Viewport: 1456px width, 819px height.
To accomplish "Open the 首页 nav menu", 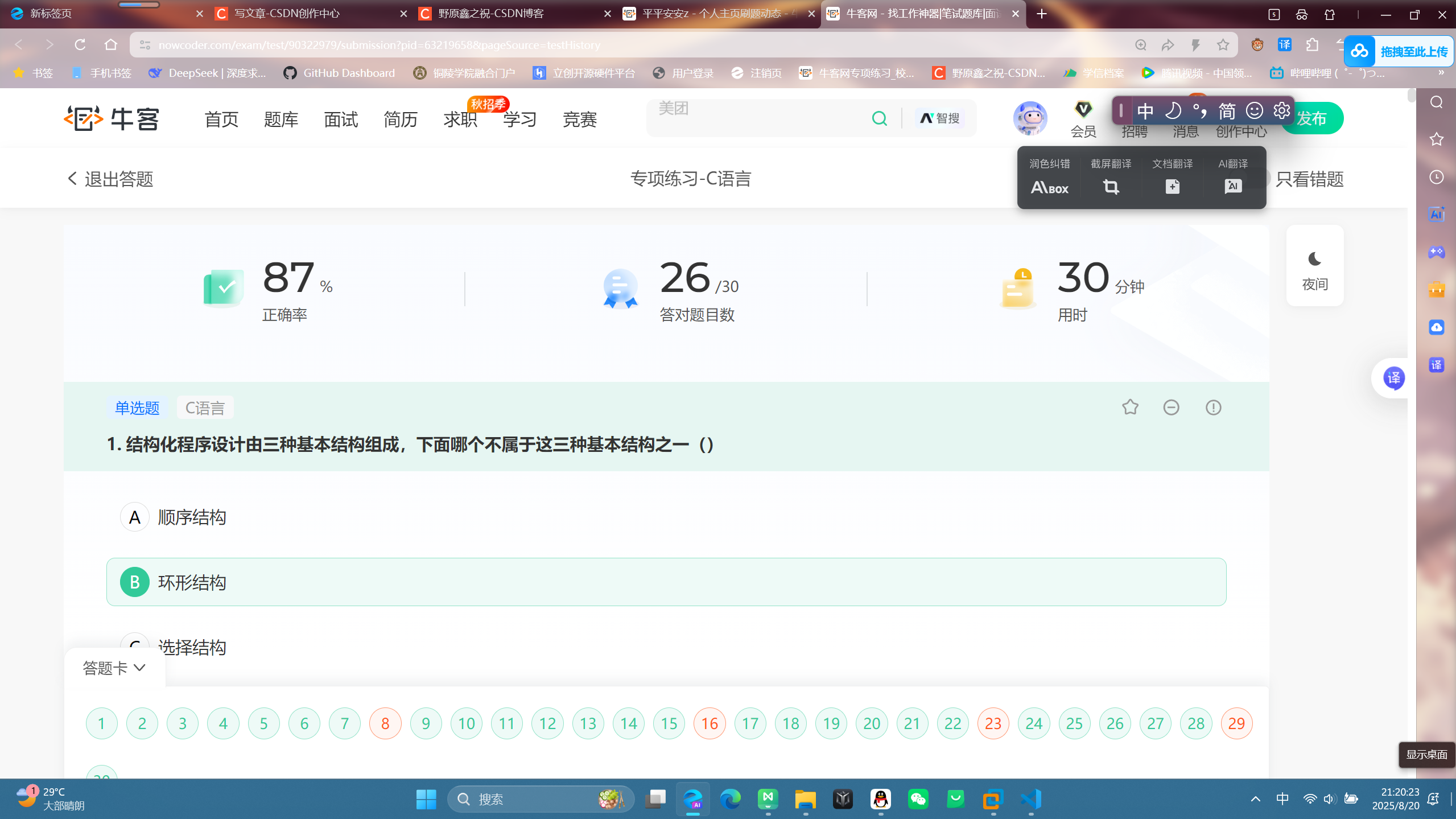I will (x=221, y=120).
